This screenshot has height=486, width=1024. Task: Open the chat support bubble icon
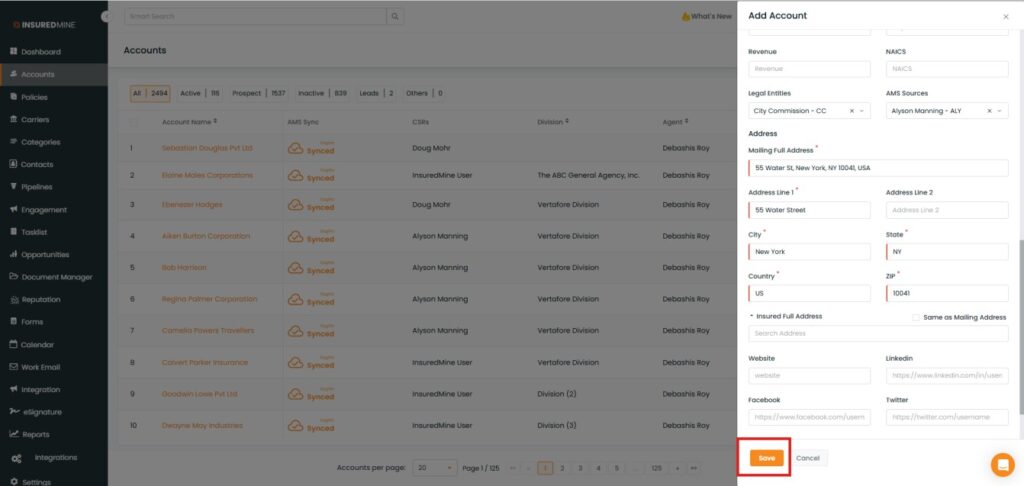[x=1002, y=464]
